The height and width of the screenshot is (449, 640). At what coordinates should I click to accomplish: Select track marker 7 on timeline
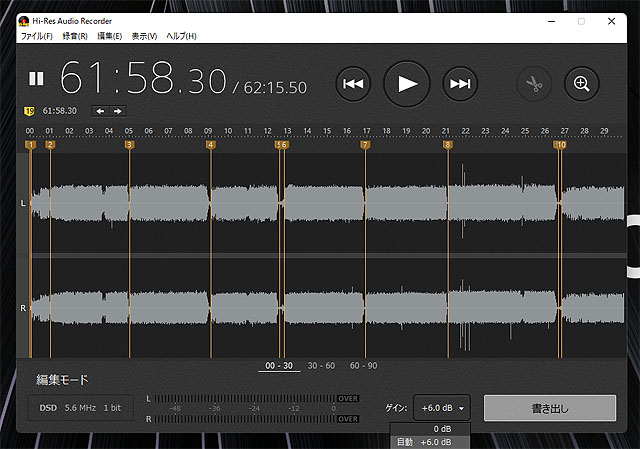365,145
